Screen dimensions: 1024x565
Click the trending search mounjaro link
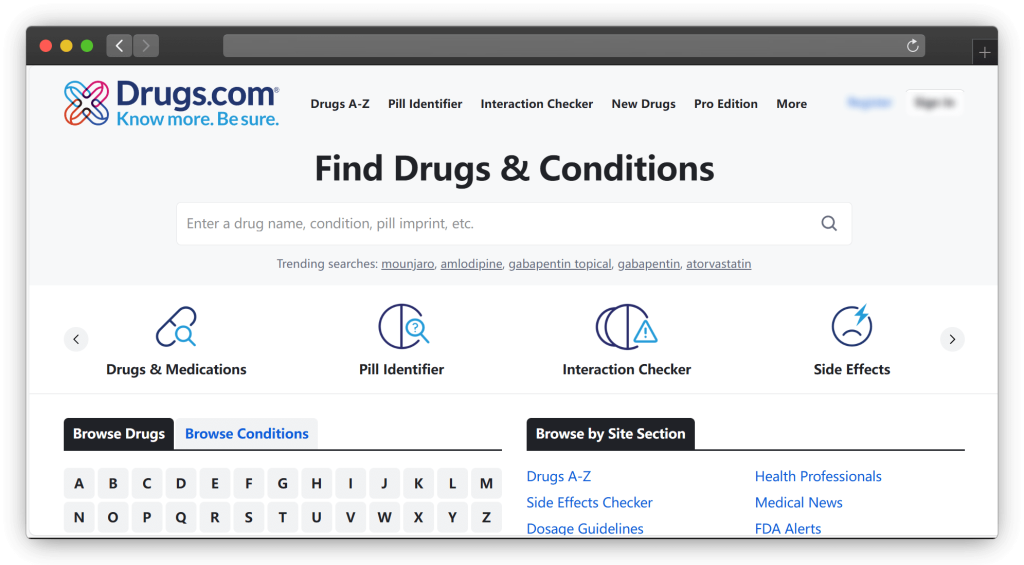coord(408,264)
